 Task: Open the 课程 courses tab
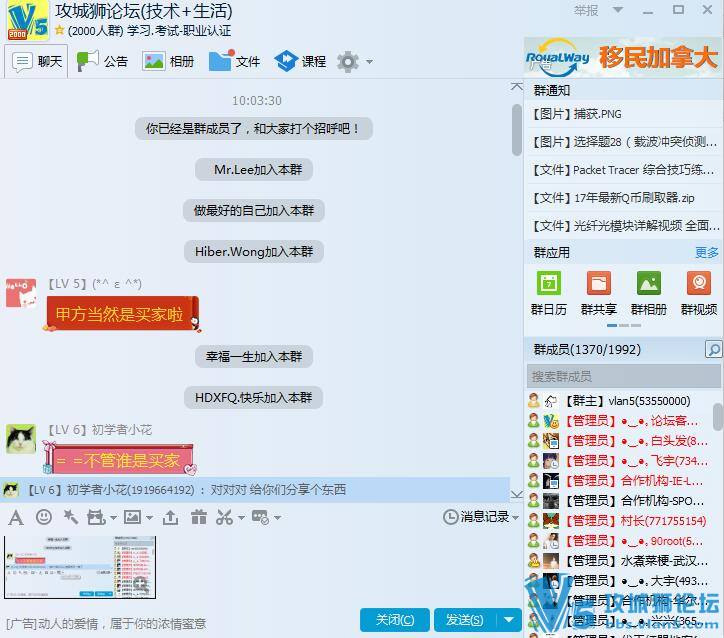point(300,61)
